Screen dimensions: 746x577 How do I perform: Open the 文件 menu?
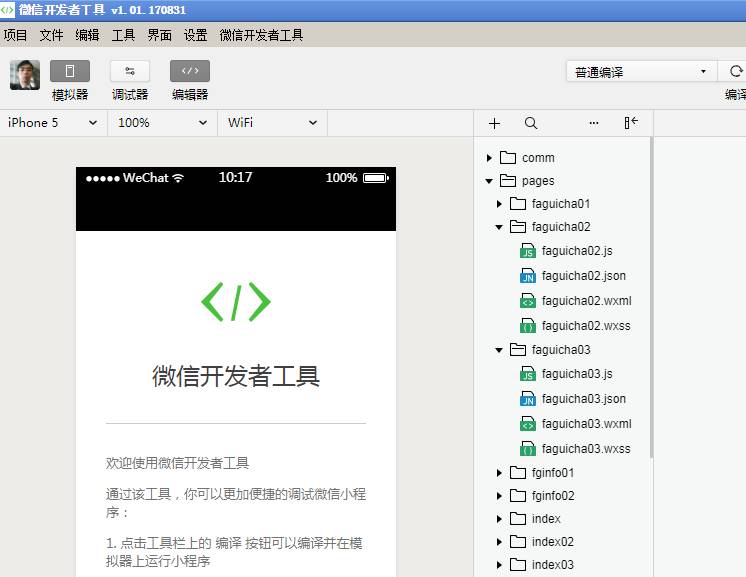(x=51, y=35)
